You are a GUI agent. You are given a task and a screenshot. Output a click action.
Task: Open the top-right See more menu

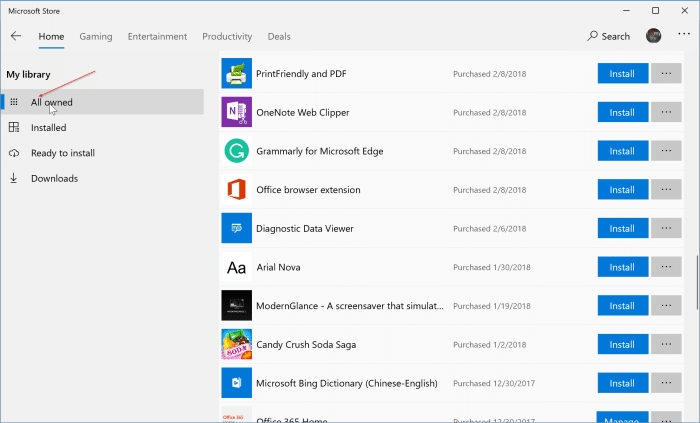[684, 34]
